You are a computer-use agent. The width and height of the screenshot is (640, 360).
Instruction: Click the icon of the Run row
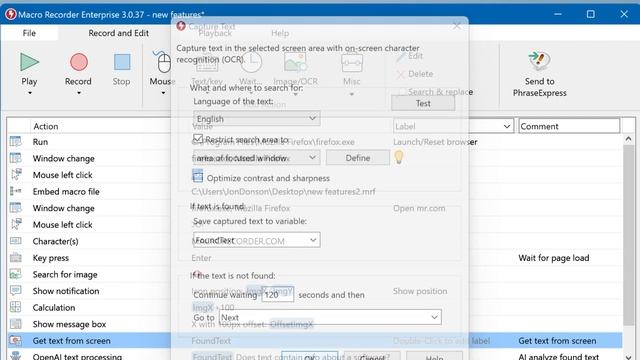point(16,142)
